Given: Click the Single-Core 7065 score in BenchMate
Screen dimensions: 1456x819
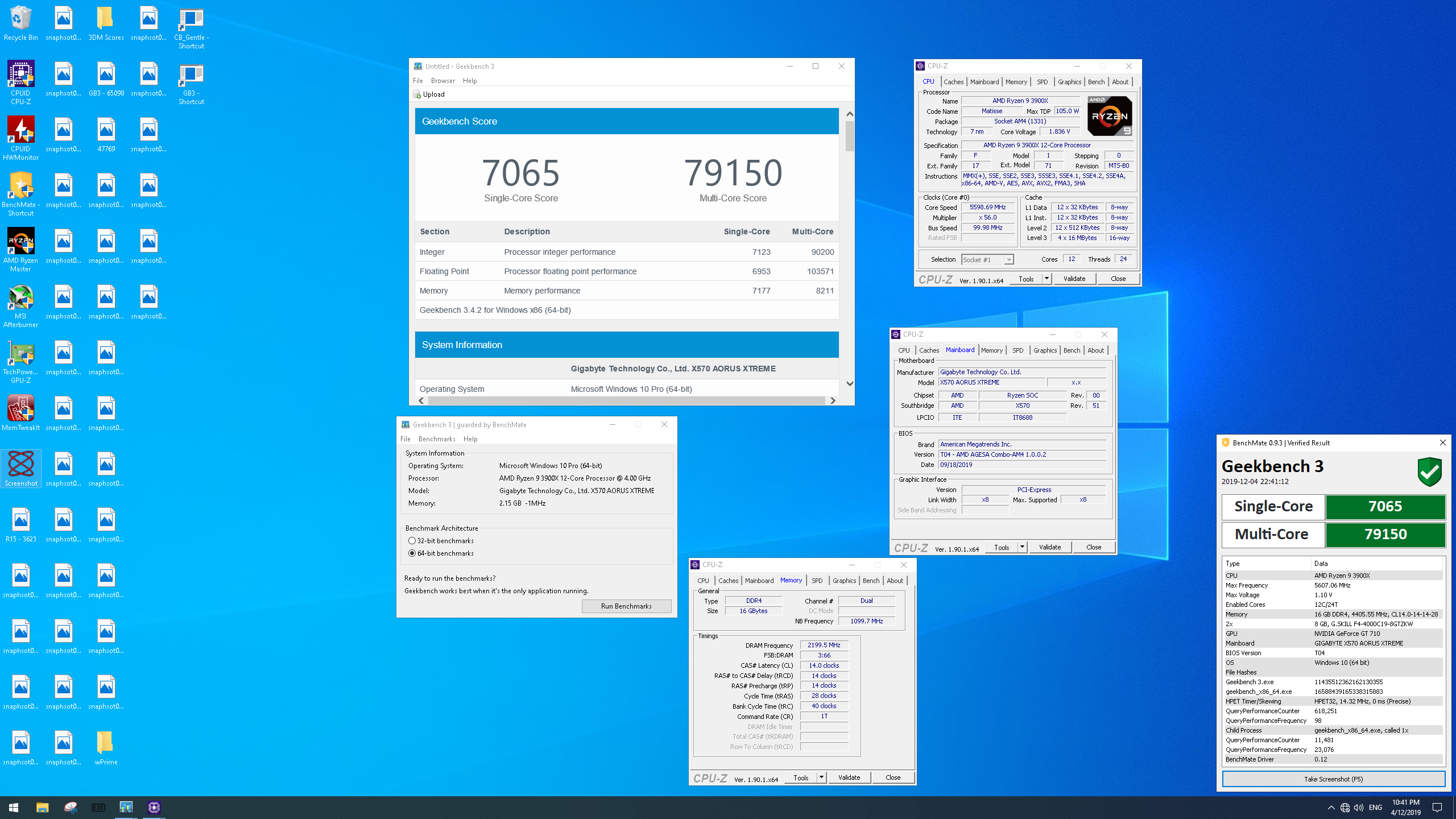Looking at the screenshot, I should pos(1385,506).
